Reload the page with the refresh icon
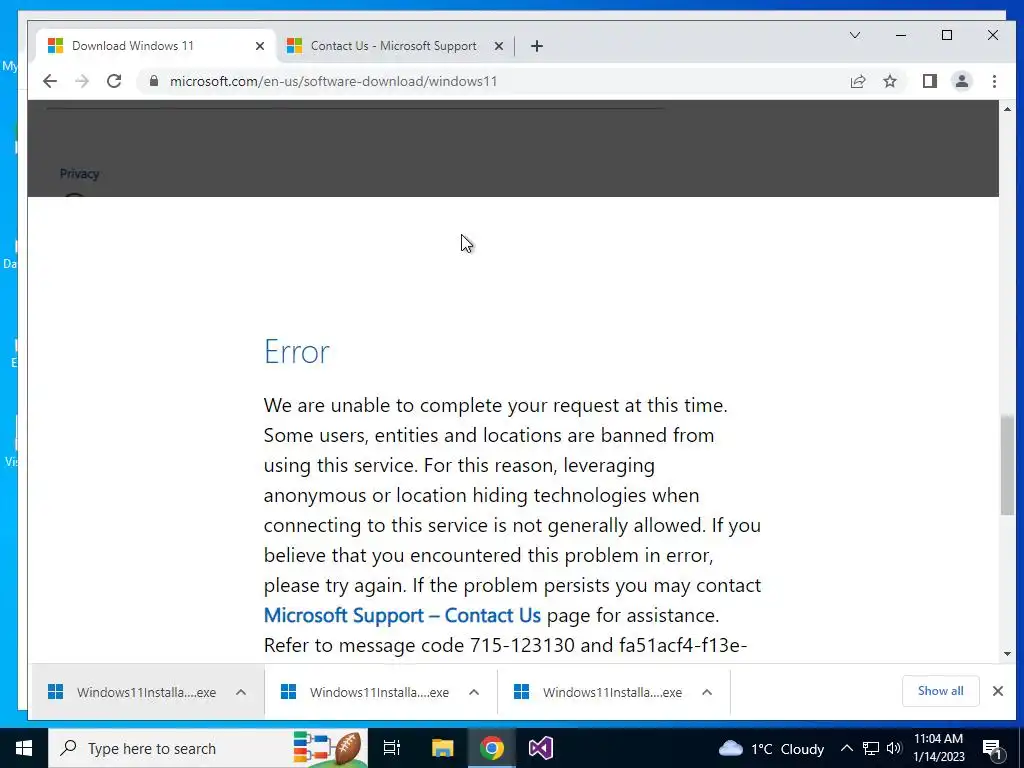1024x768 pixels. pyautogui.click(x=114, y=81)
